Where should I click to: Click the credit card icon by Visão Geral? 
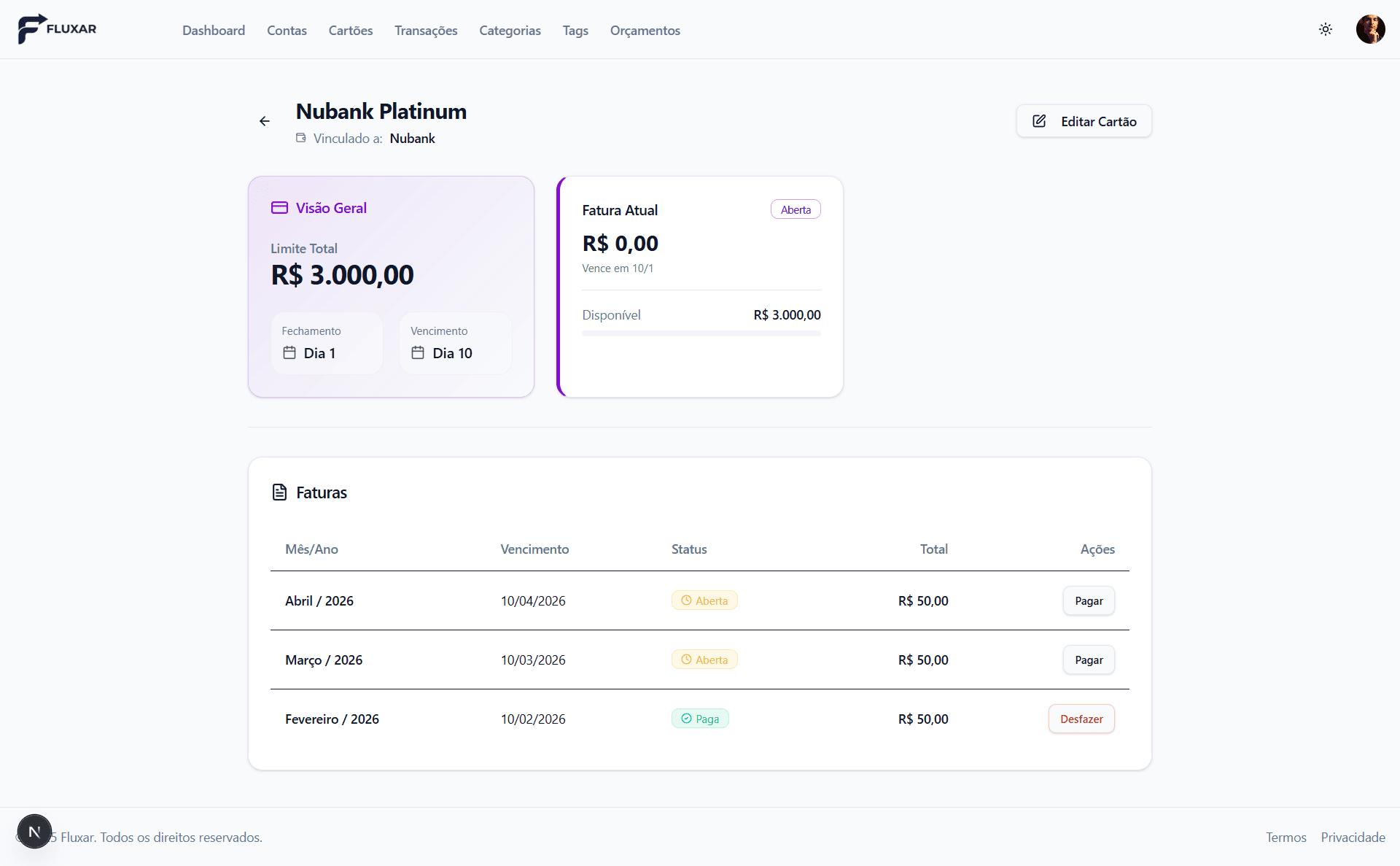(x=279, y=208)
